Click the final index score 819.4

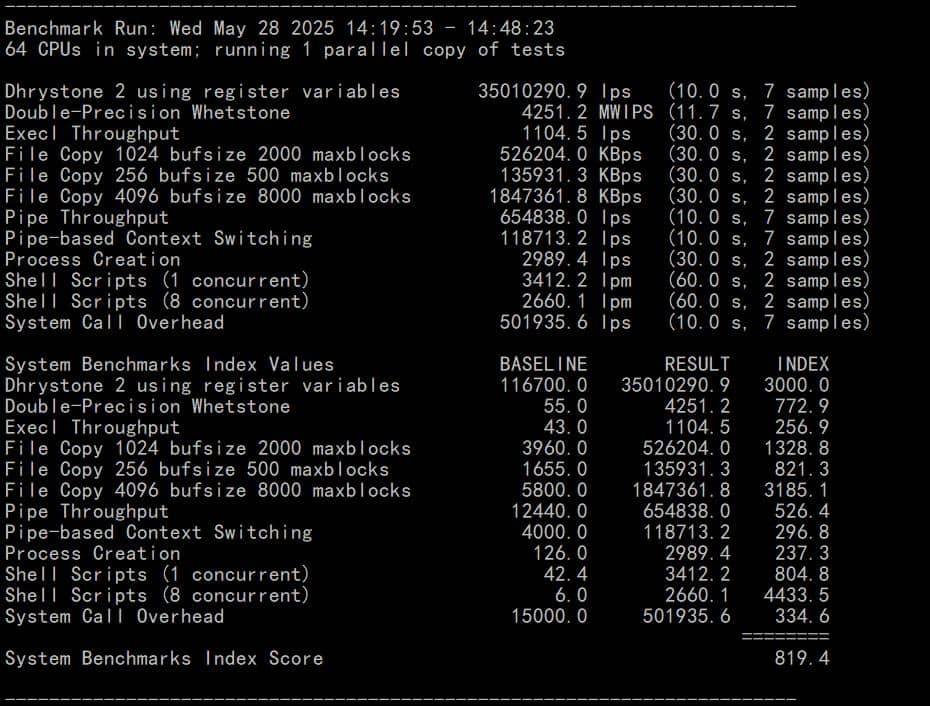[802, 658]
